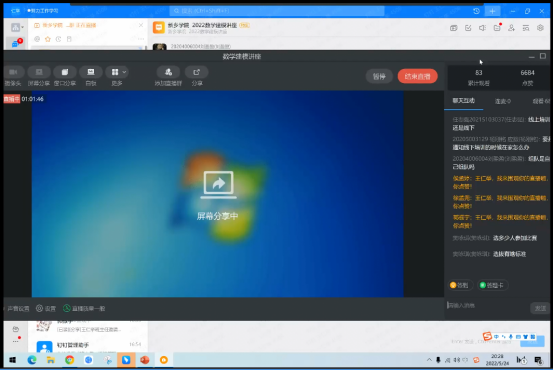Show hidden system tray icons chevron
553x371 pixels.
[x=429, y=360]
